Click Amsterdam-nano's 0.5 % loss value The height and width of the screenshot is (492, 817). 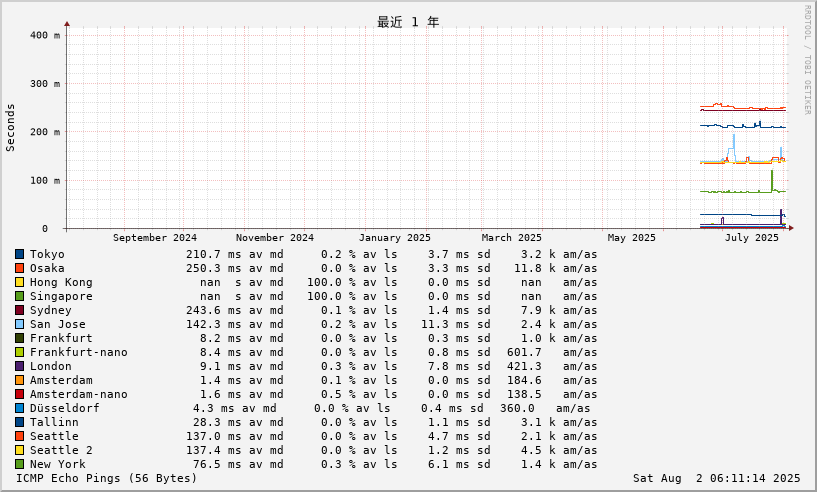[x=338, y=395]
